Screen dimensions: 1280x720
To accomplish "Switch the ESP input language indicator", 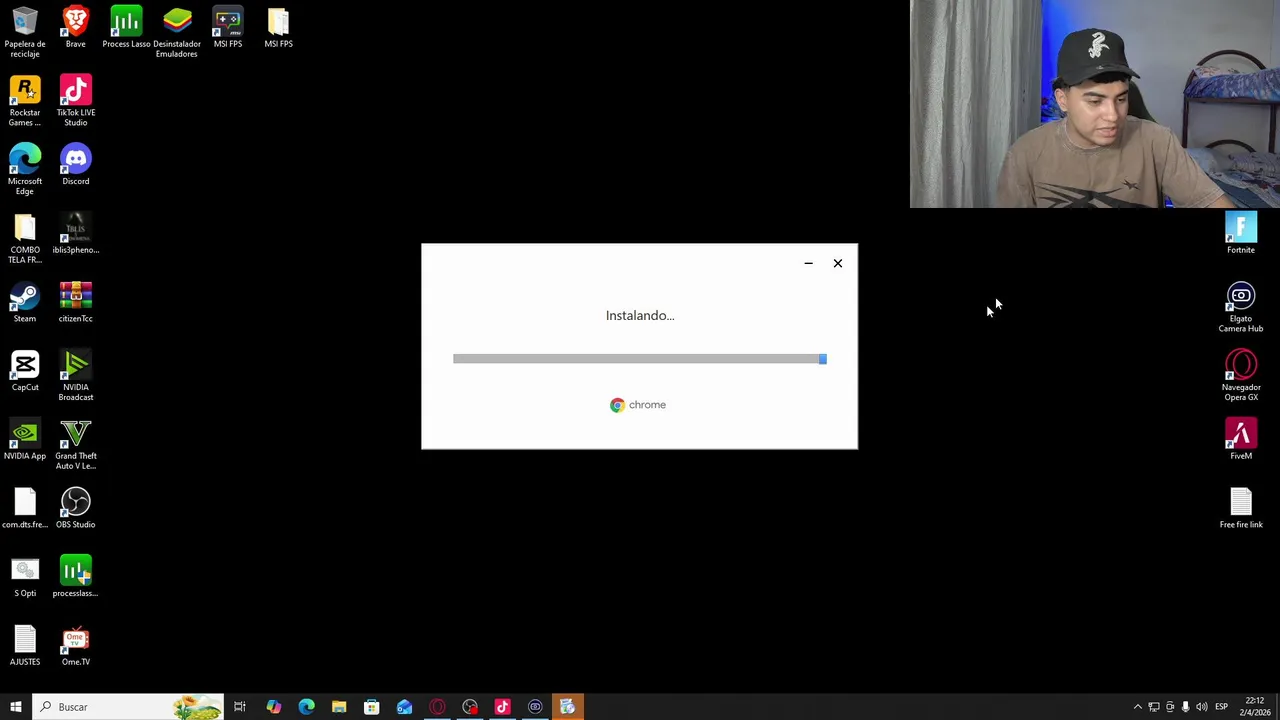I will (x=1221, y=707).
